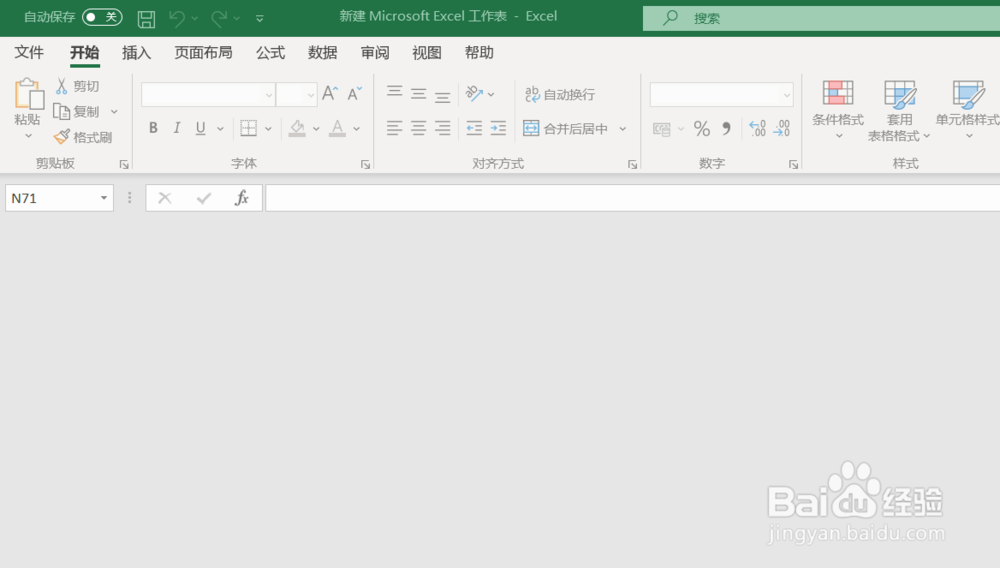Open the 套用表格格式 table format menu

click(x=899, y=111)
